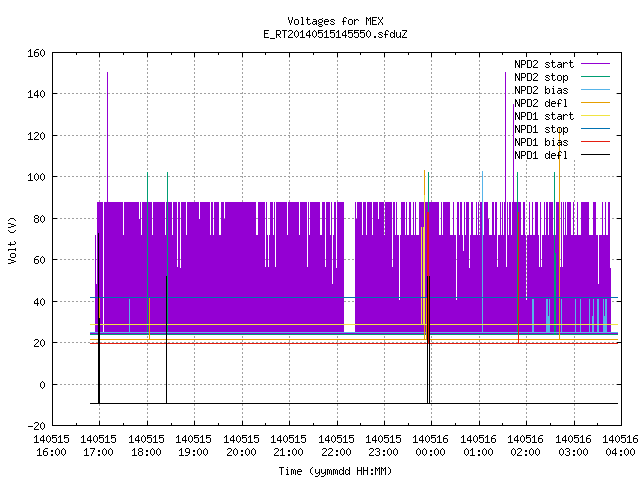640x480 pixels.
Task: Click the 'NPD1 stop' legend label
Action: pos(541,129)
